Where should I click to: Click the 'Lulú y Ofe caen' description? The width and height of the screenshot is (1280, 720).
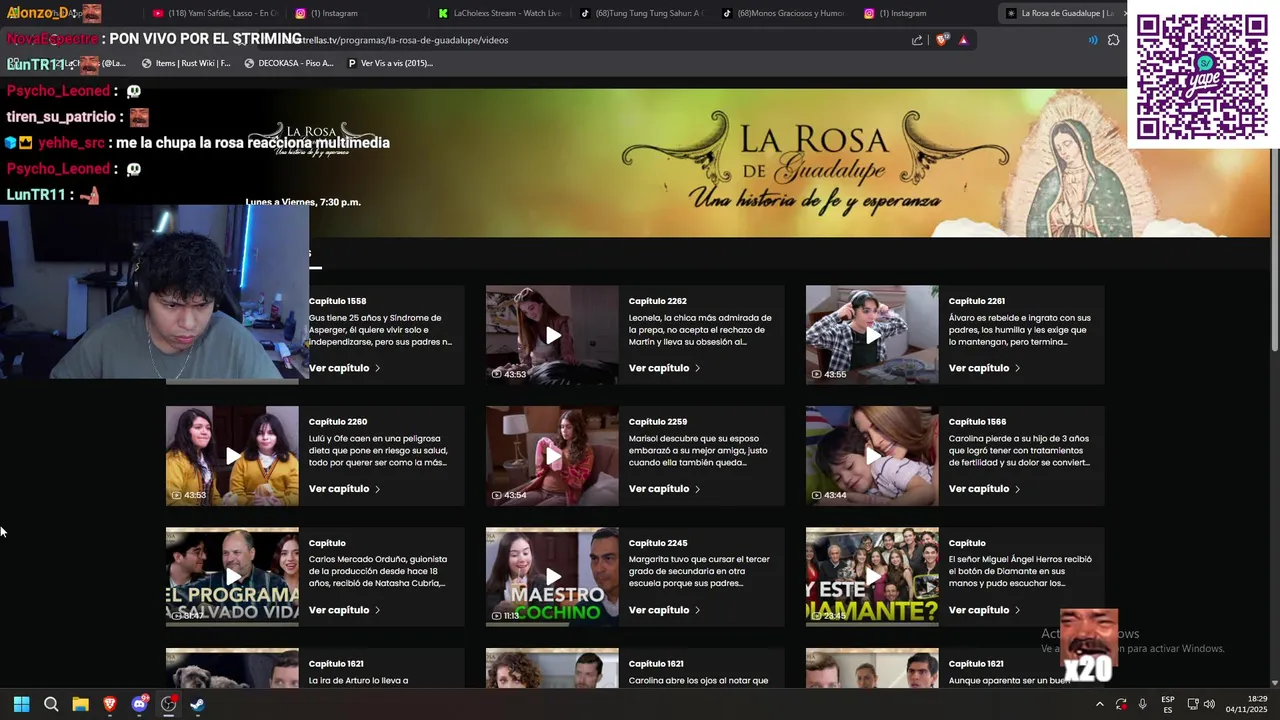pos(378,450)
